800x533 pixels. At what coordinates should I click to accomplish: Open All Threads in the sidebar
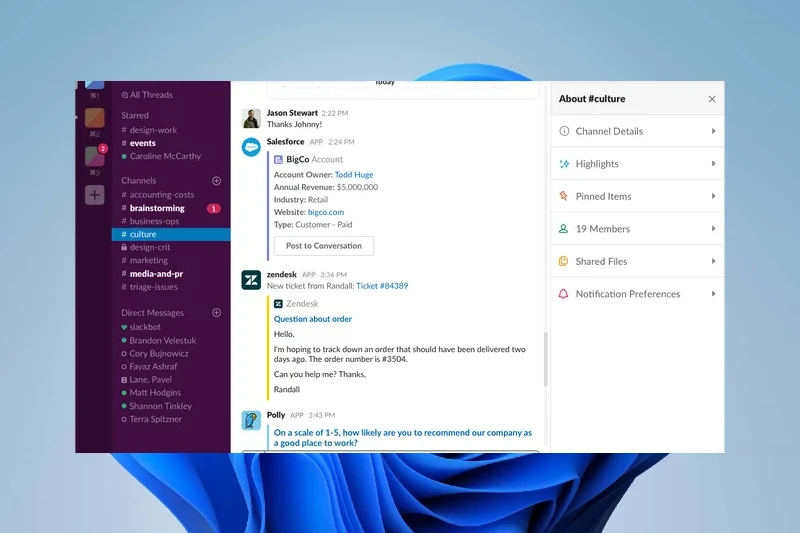click(x=147, y=95)
